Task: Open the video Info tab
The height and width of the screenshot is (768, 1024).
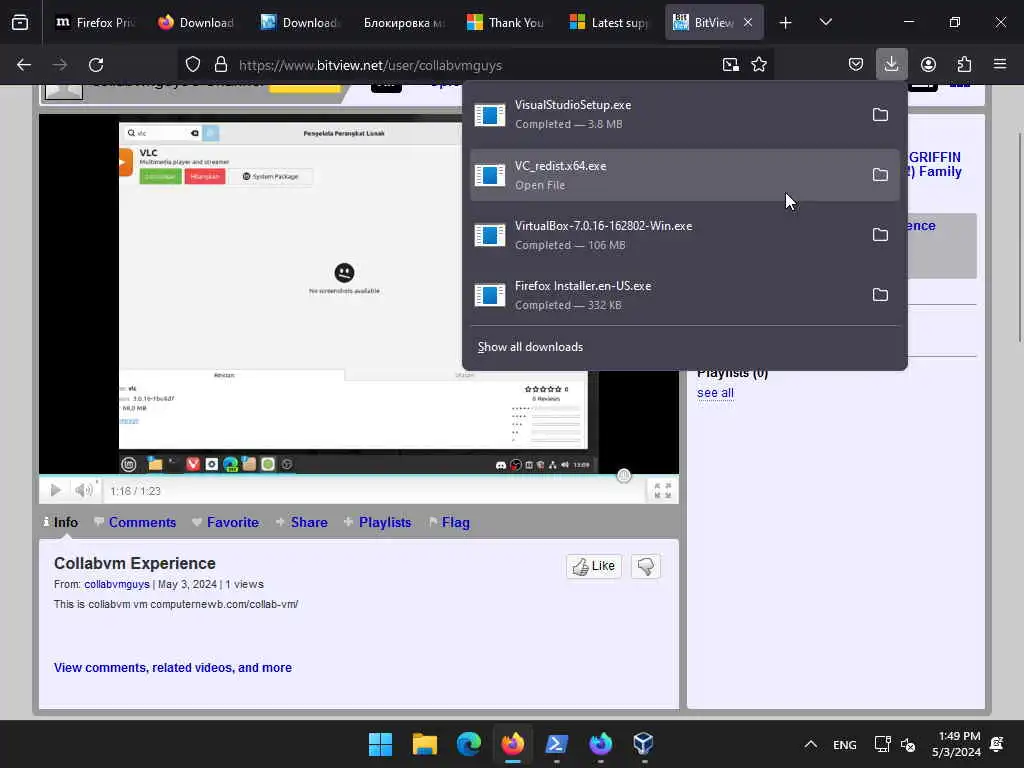Action: (61, 522)
